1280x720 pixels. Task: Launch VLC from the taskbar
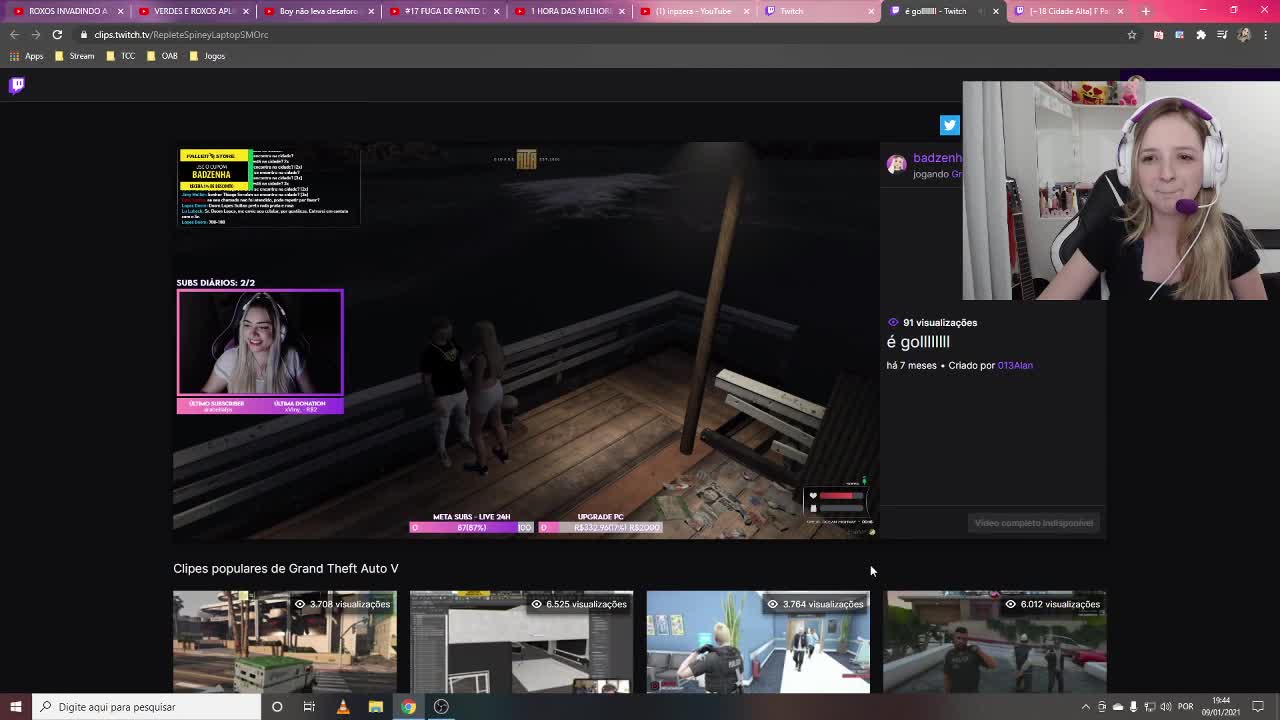point(342,707)
